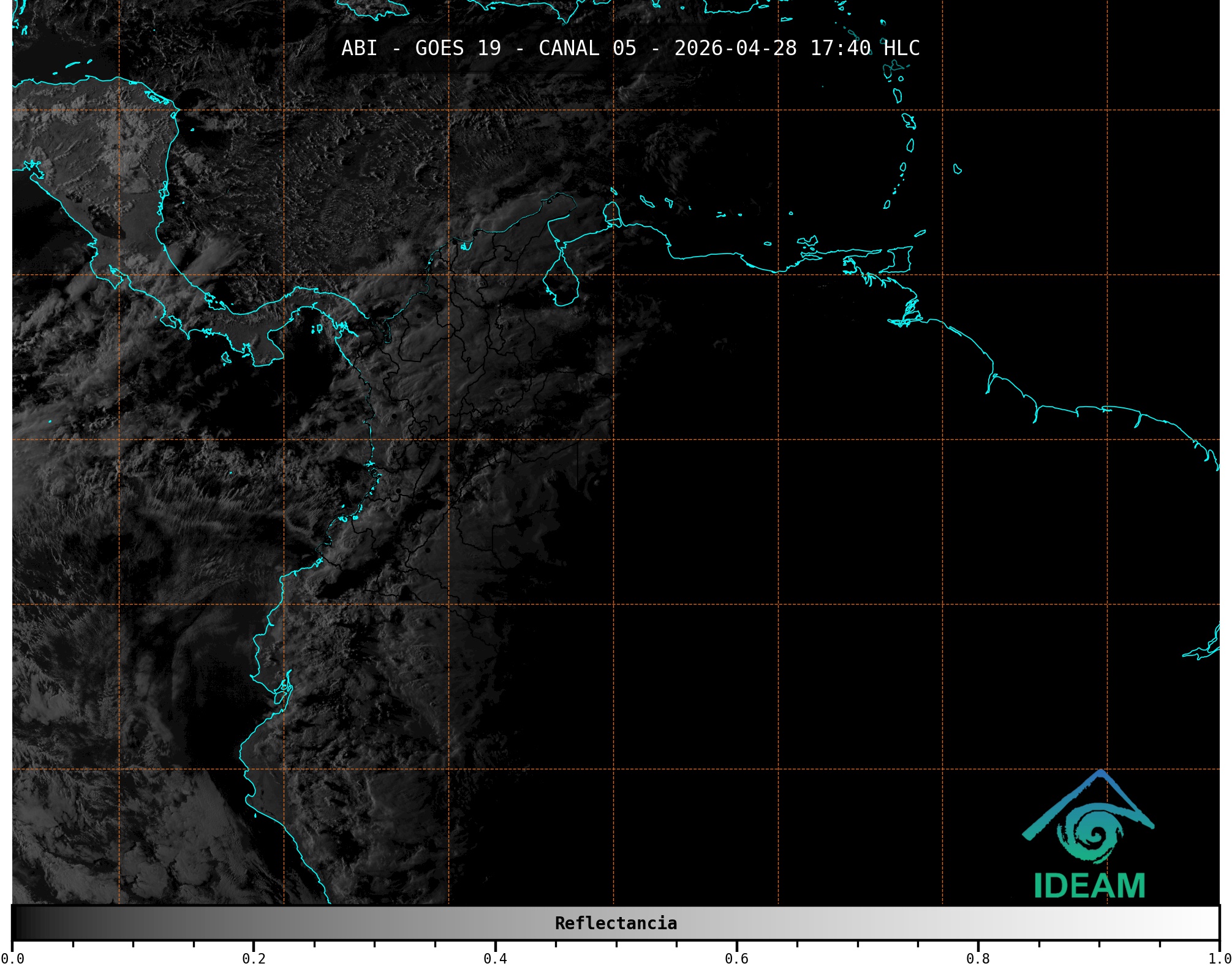Click the 0.2 tick label on colorbar
This screenshot has height=966, width=1232.
[254, 958]
